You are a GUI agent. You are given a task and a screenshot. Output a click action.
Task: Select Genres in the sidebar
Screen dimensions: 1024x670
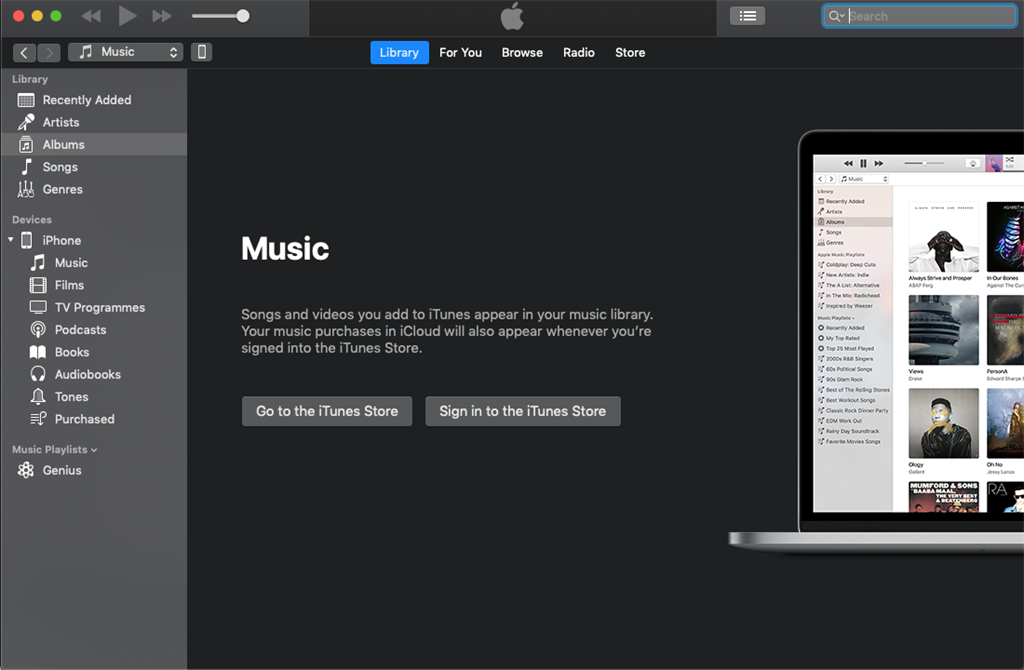(x=94, y=189)
